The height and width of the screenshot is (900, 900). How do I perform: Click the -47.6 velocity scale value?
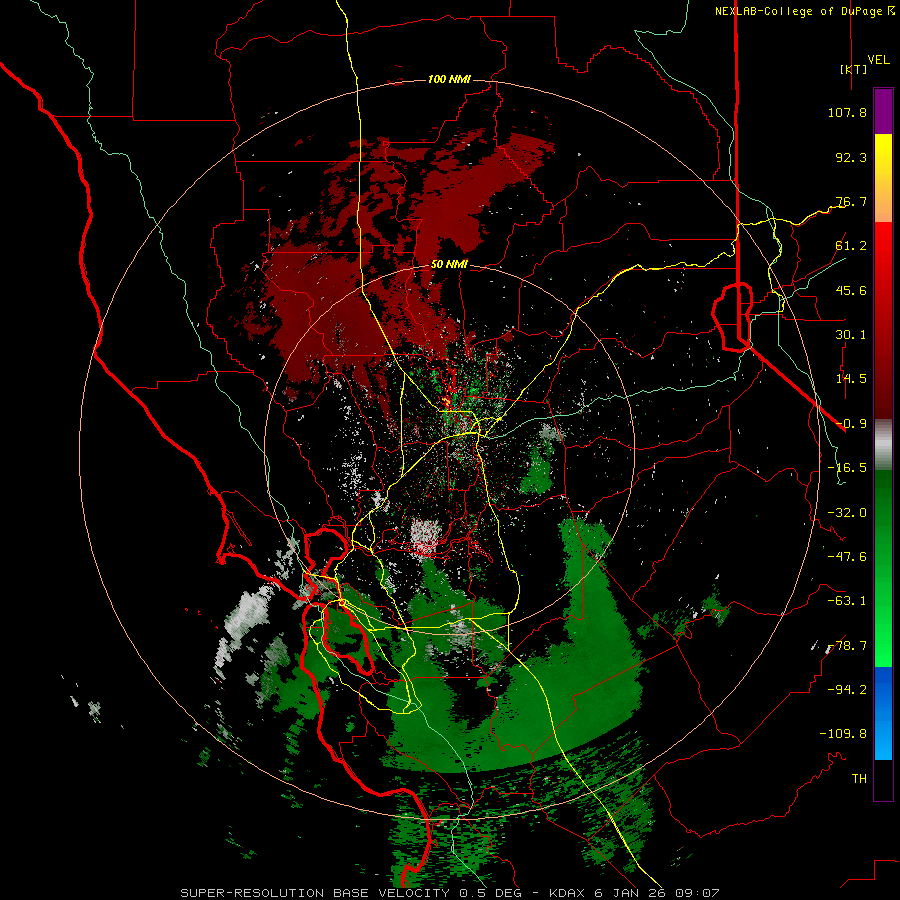tap(847, 557)
